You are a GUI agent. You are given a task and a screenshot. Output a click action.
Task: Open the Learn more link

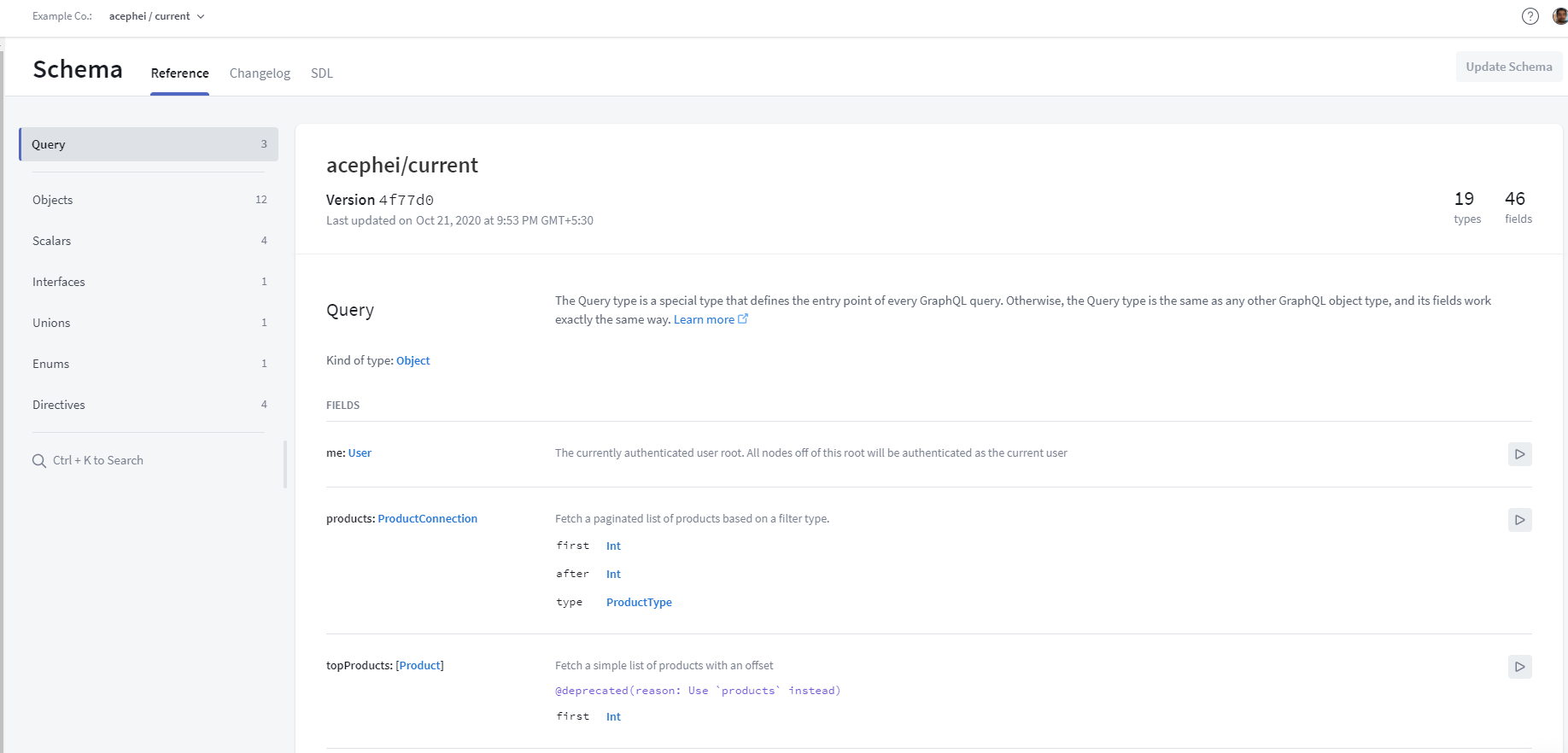pos(704,320)
